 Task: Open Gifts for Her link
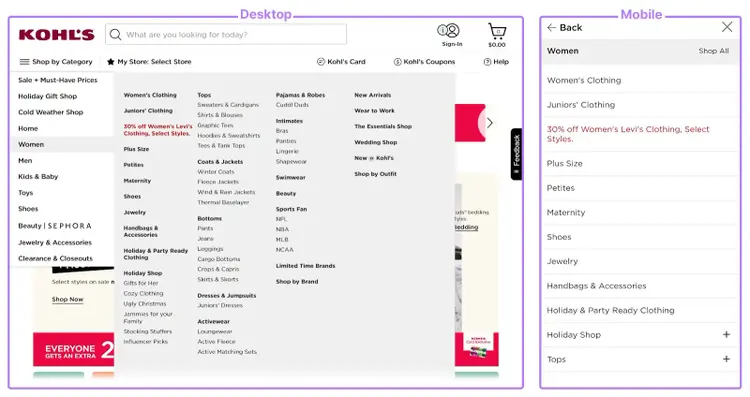click(141, 283)
